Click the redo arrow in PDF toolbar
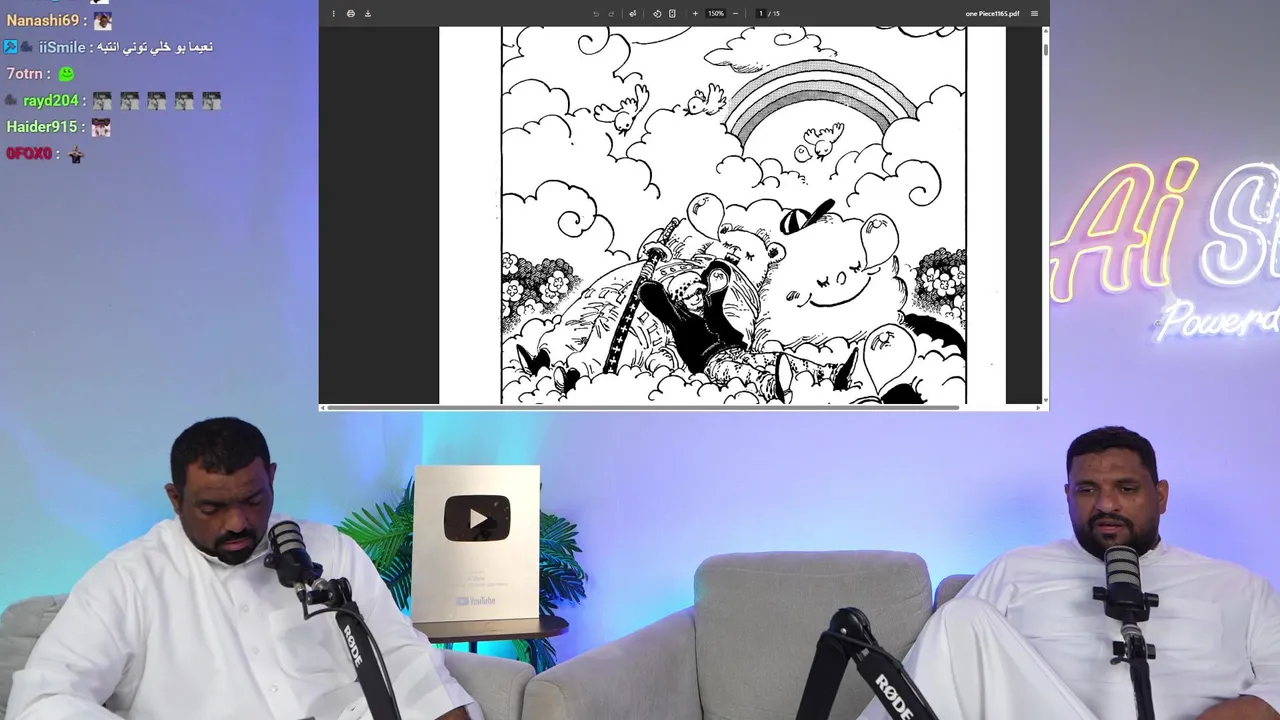 pos(611,13)
